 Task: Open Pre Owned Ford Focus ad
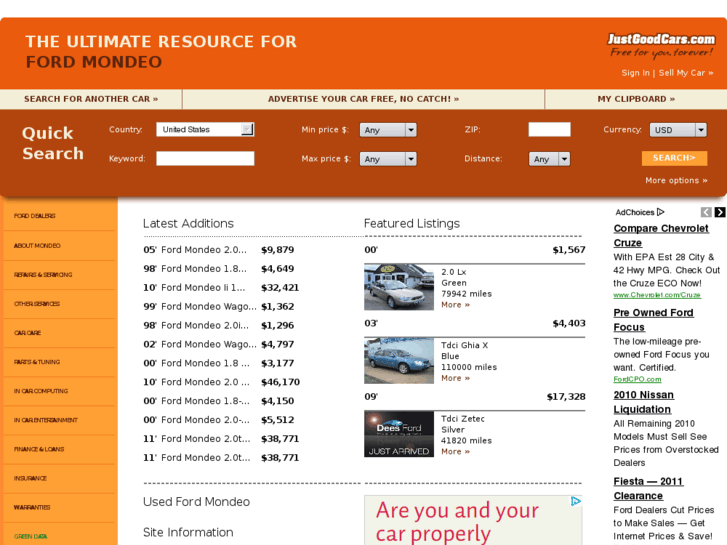click(x=653, y=320)
